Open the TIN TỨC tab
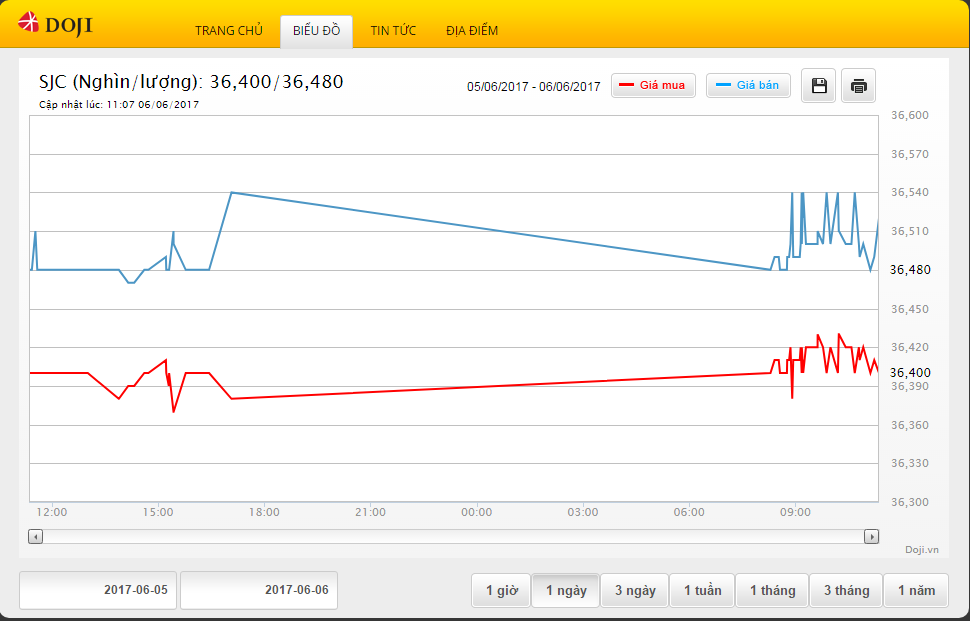The height and width of the screenshot is (621, 970). pos(393,31)
